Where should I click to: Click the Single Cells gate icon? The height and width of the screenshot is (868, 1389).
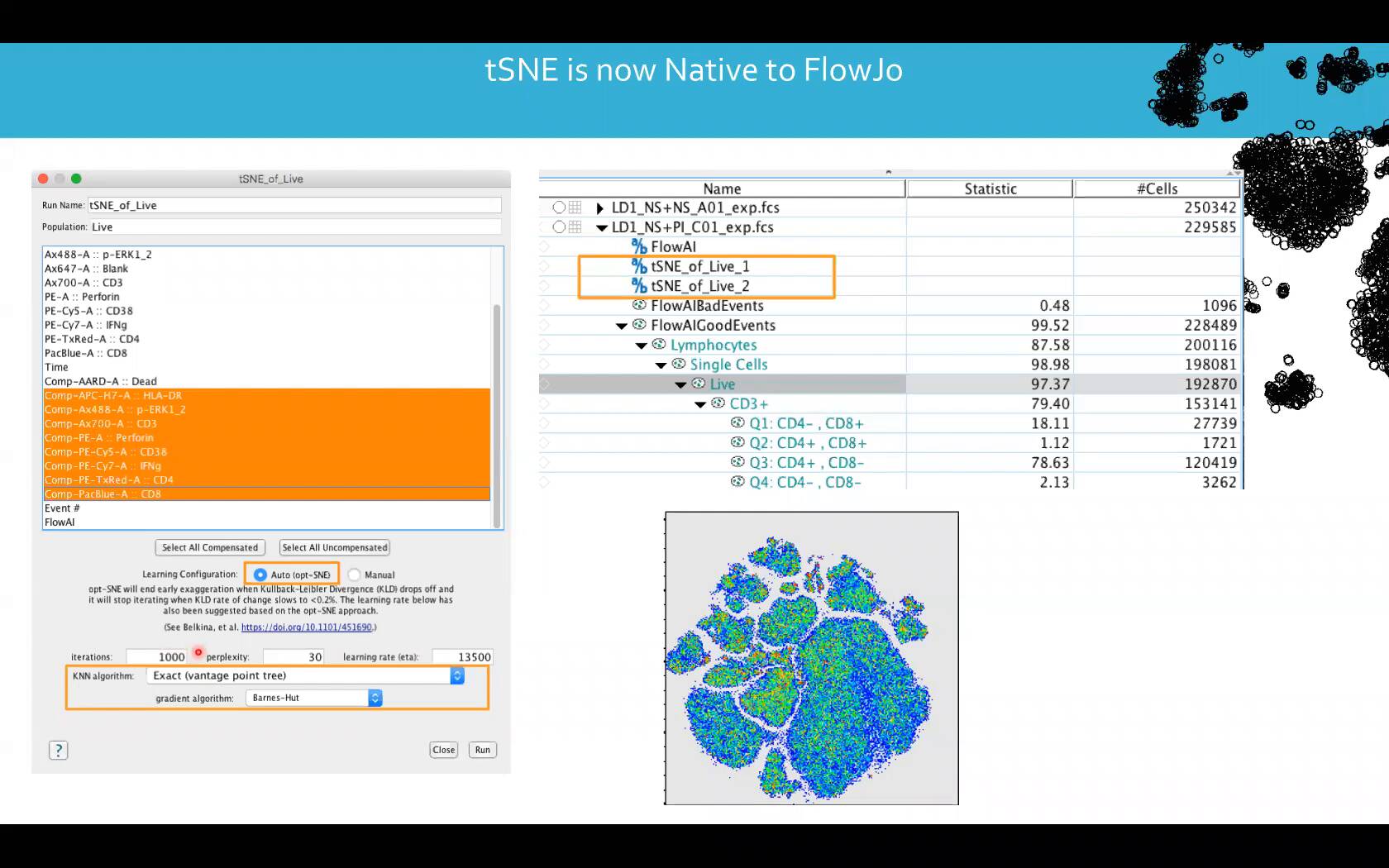point(679,364)
